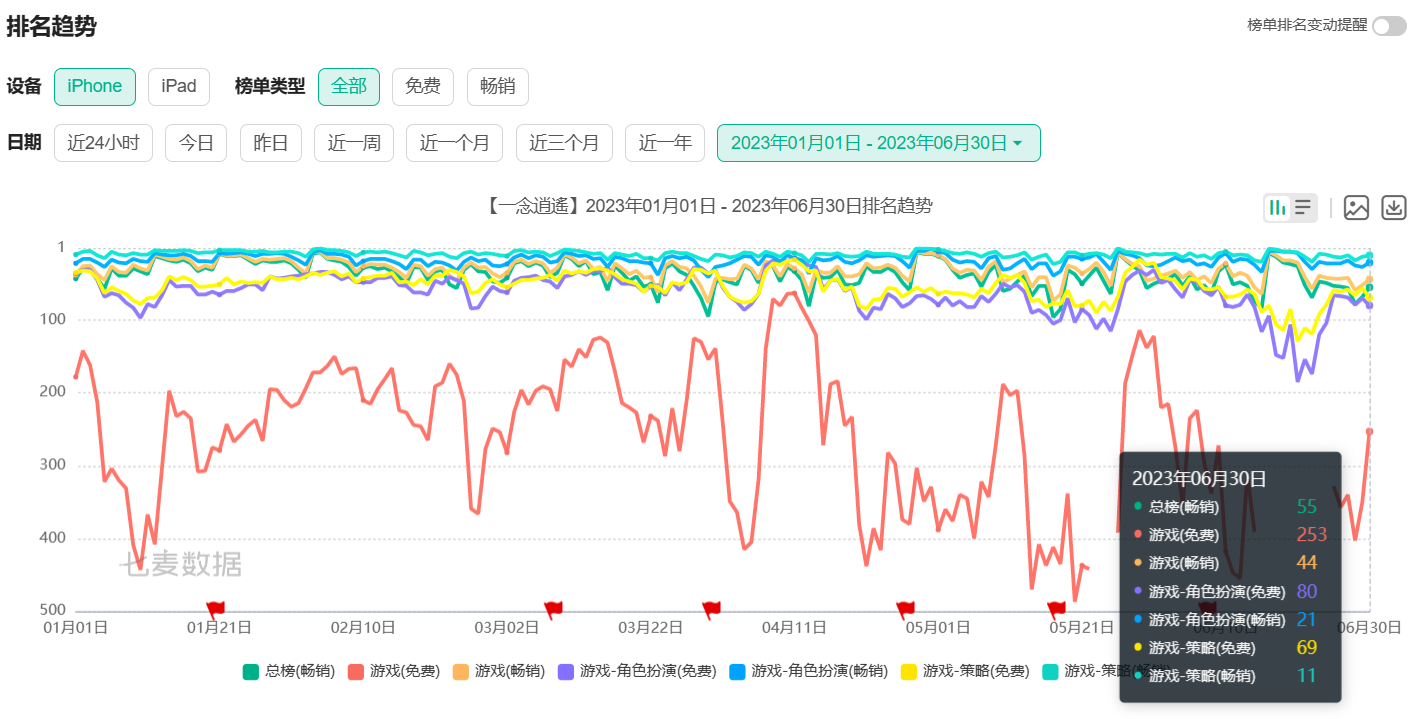Click the red flag marker near 05月01日
The height and width of the screenshot is (719, 1414).
tap(905, 608)
